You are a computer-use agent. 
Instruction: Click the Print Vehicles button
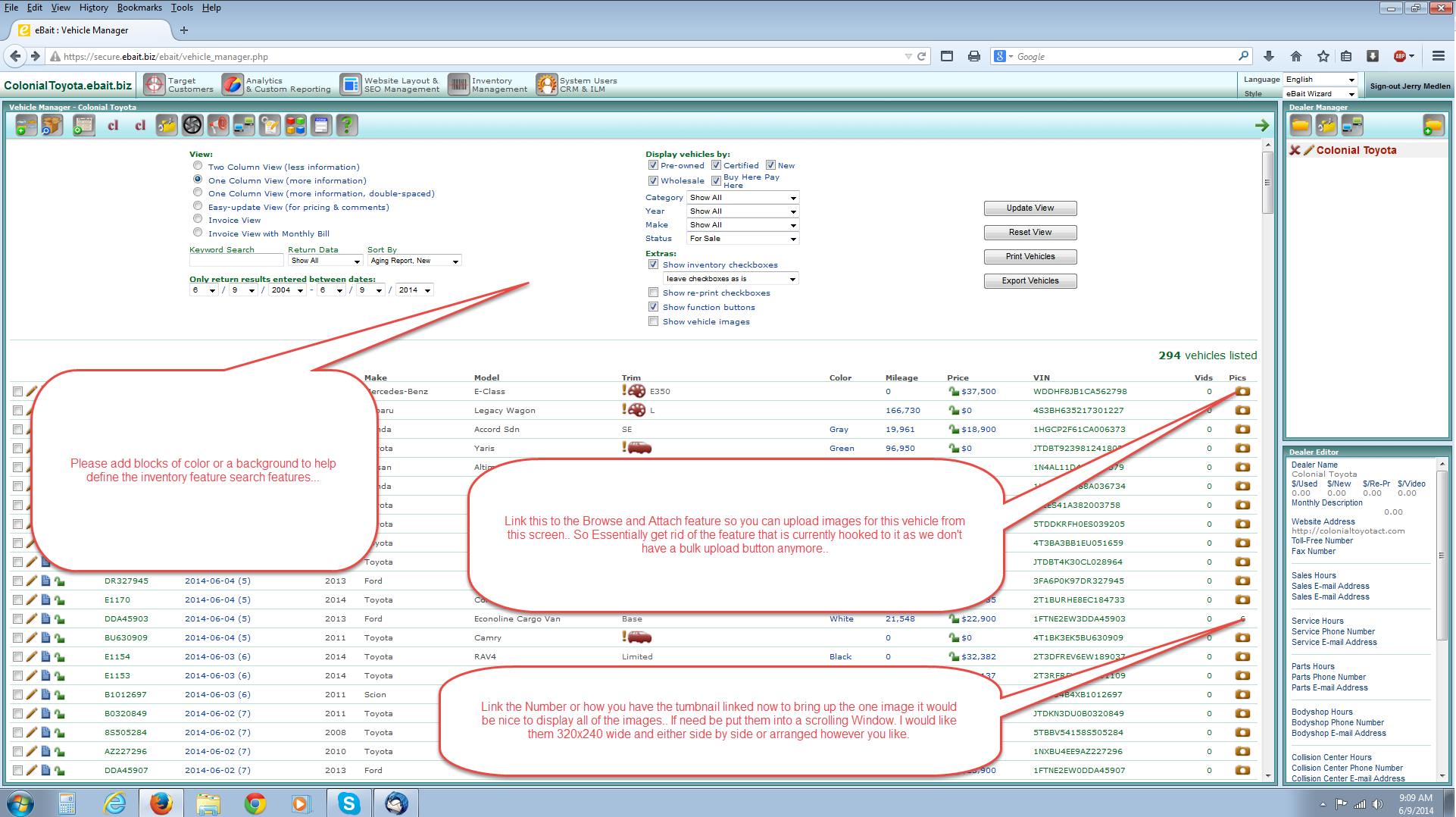pyautogui.click(x=1030, y=257)
